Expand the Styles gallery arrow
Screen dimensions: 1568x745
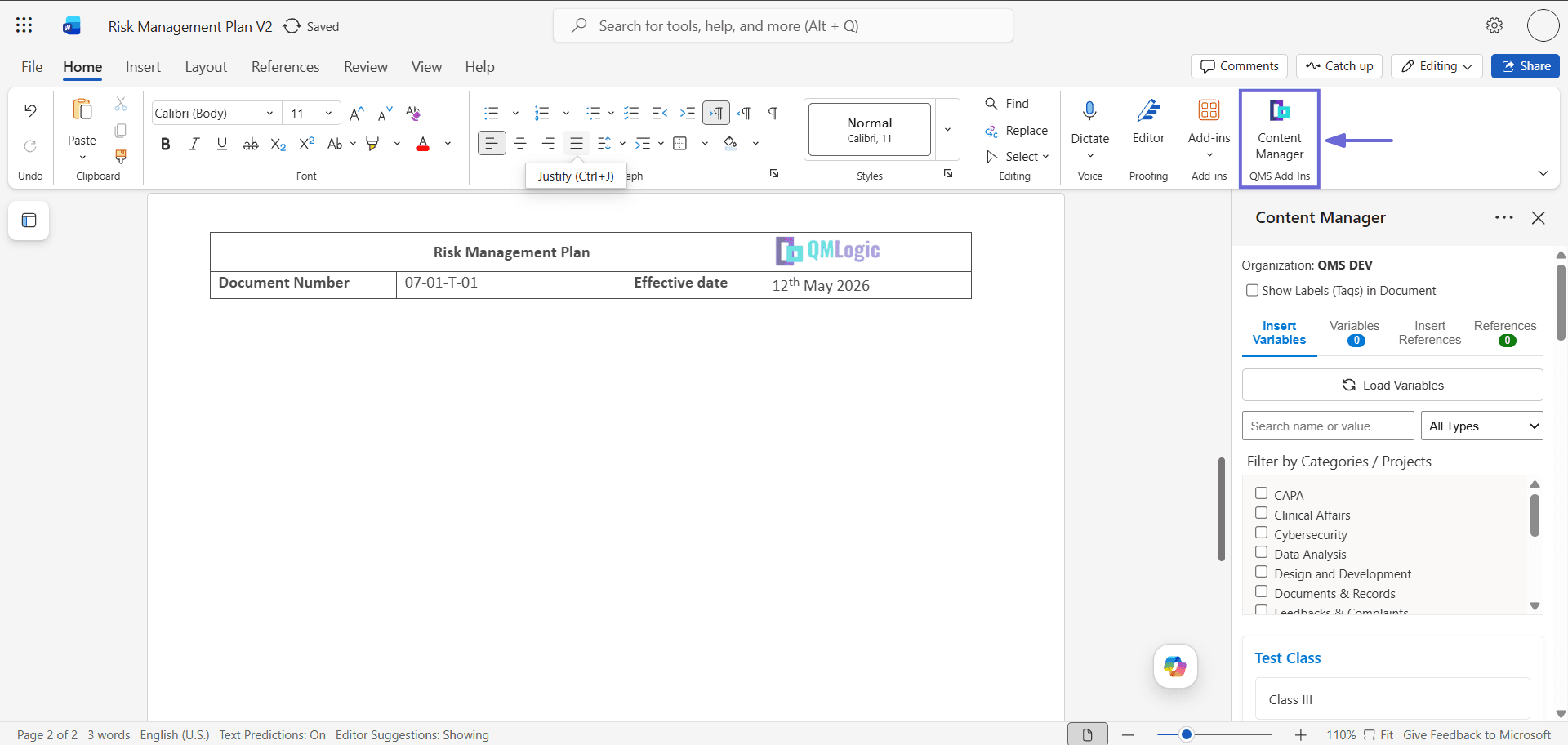coord(947,129)
